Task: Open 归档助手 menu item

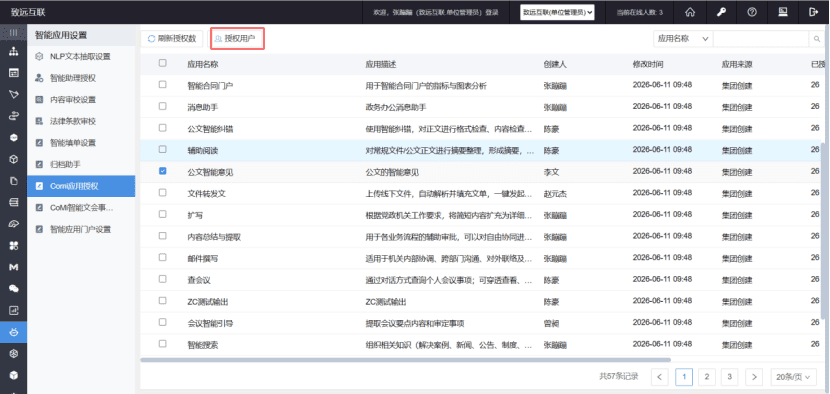Action: (81, 165)
